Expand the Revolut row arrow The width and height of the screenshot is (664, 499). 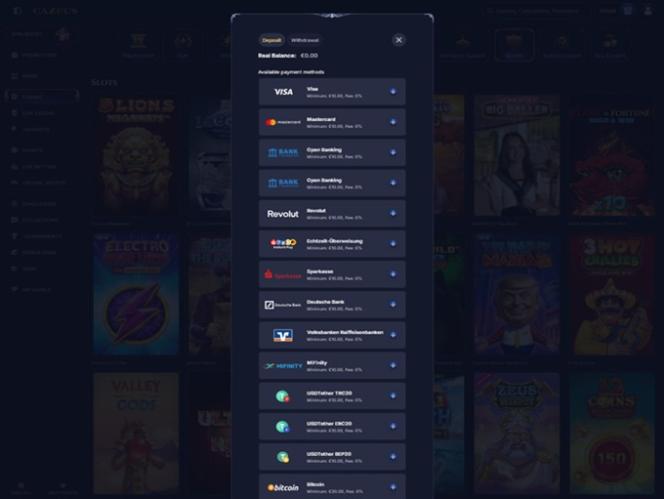coord(393,213)
